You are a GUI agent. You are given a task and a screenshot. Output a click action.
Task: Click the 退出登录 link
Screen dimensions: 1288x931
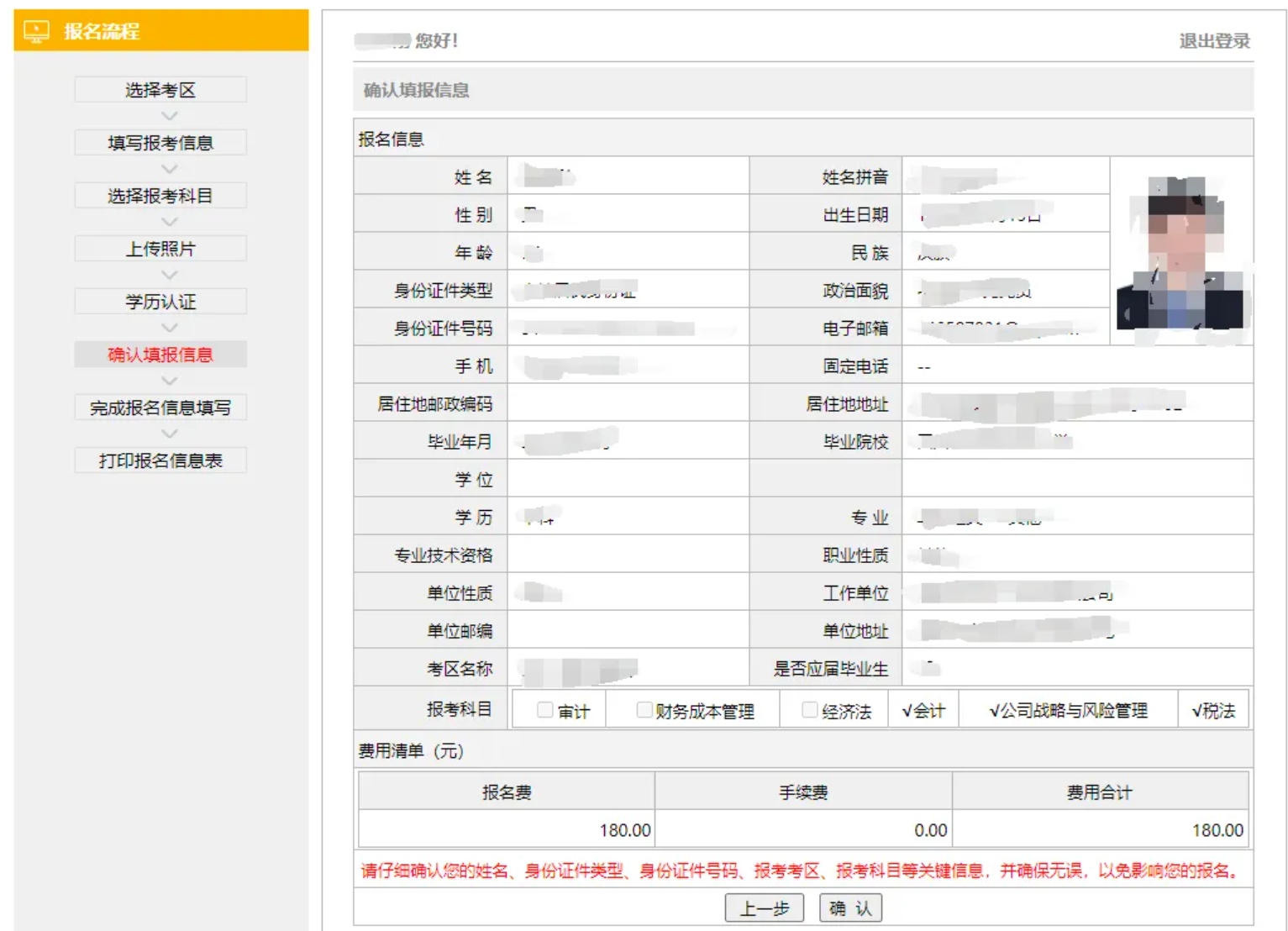click(x=1214, y=41)
